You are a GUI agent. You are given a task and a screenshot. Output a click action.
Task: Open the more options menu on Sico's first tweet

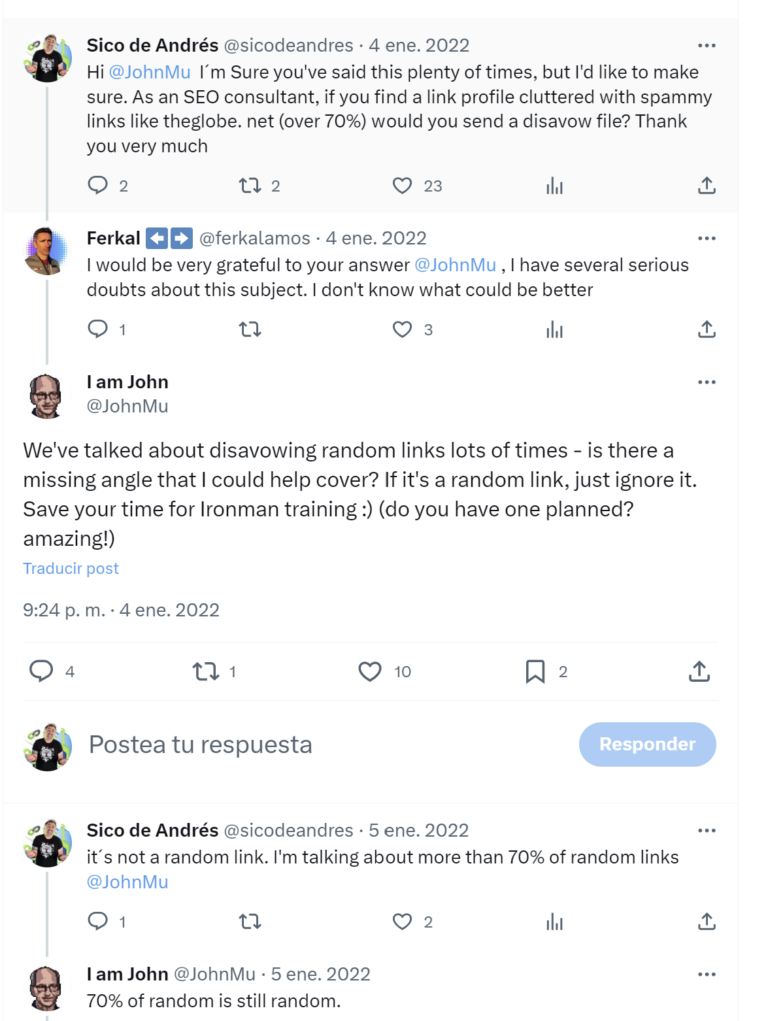tap(708, 45)
